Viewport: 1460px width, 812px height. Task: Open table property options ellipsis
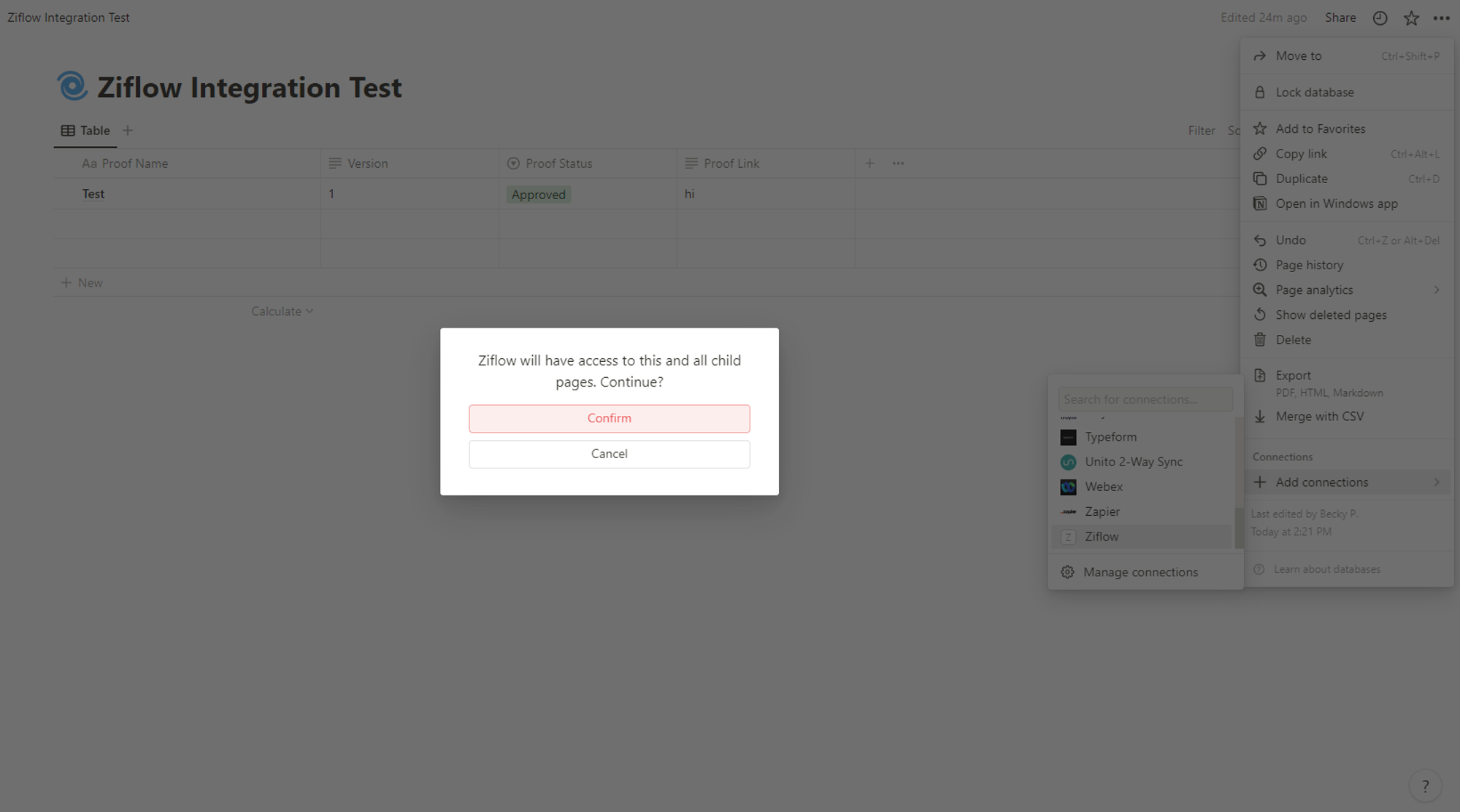(x=898, y=163)
